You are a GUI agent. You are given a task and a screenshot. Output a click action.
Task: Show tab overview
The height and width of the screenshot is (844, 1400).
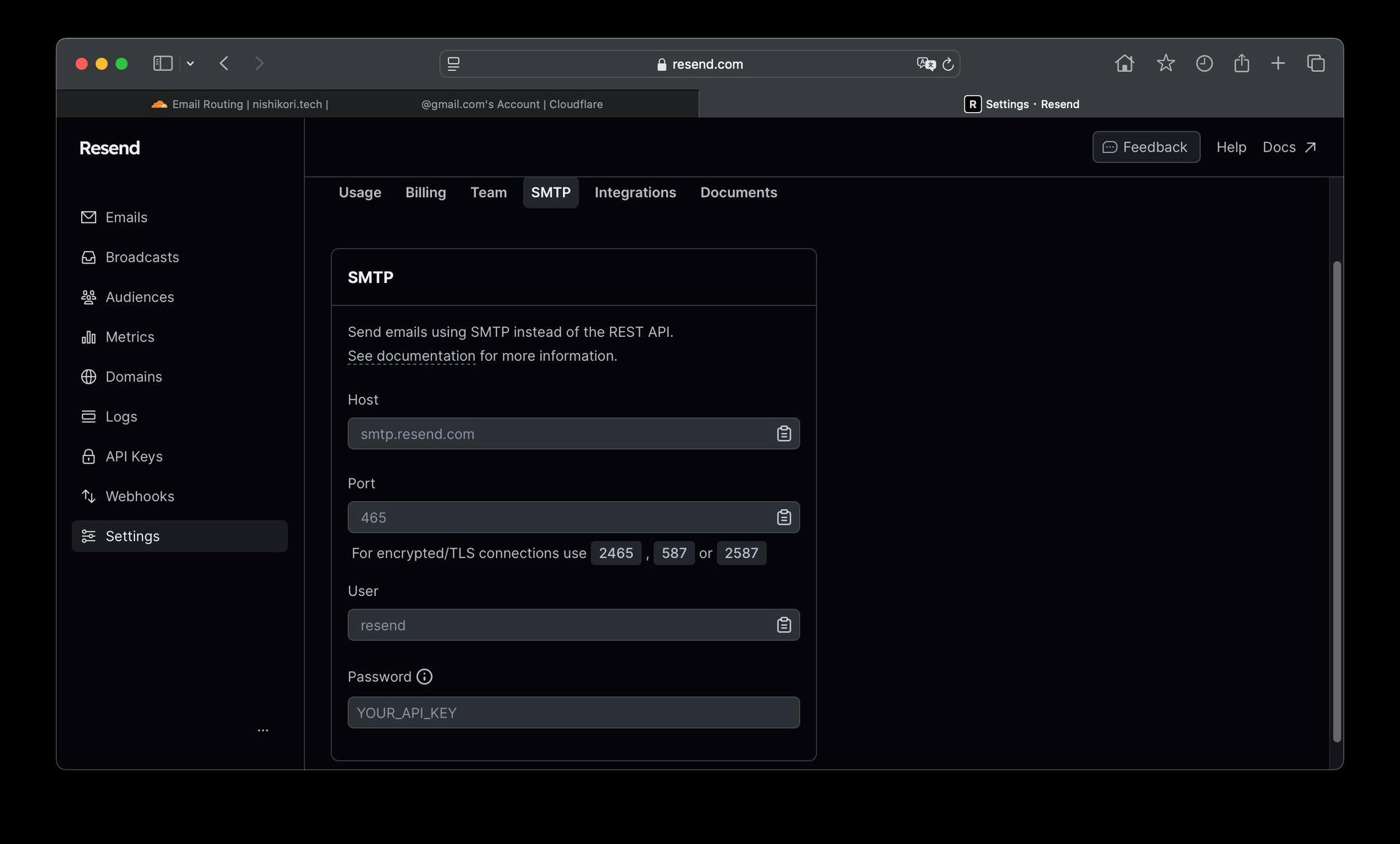tap(1316, 63)
